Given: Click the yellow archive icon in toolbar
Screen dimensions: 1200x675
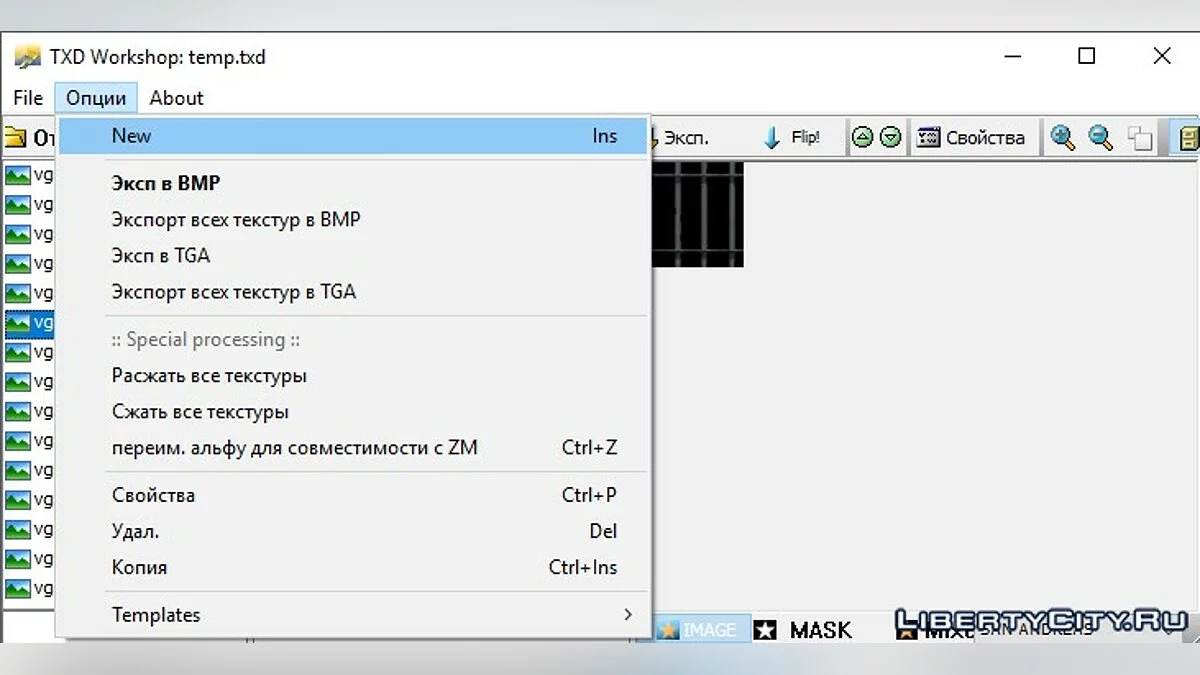Looking at the screenshot, I should [x=1187, y=138].
